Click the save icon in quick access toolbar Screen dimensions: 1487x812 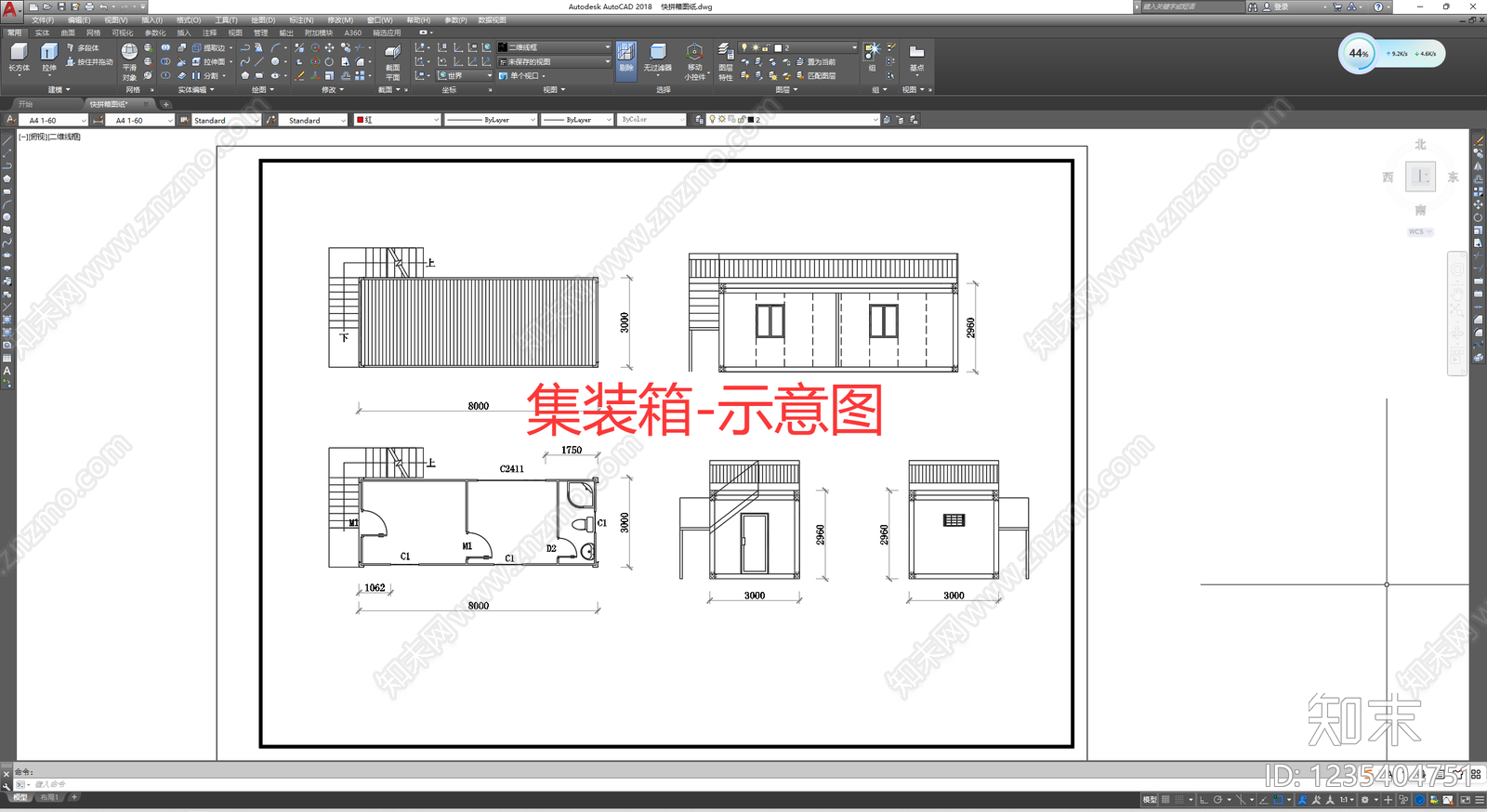(61, 7)
